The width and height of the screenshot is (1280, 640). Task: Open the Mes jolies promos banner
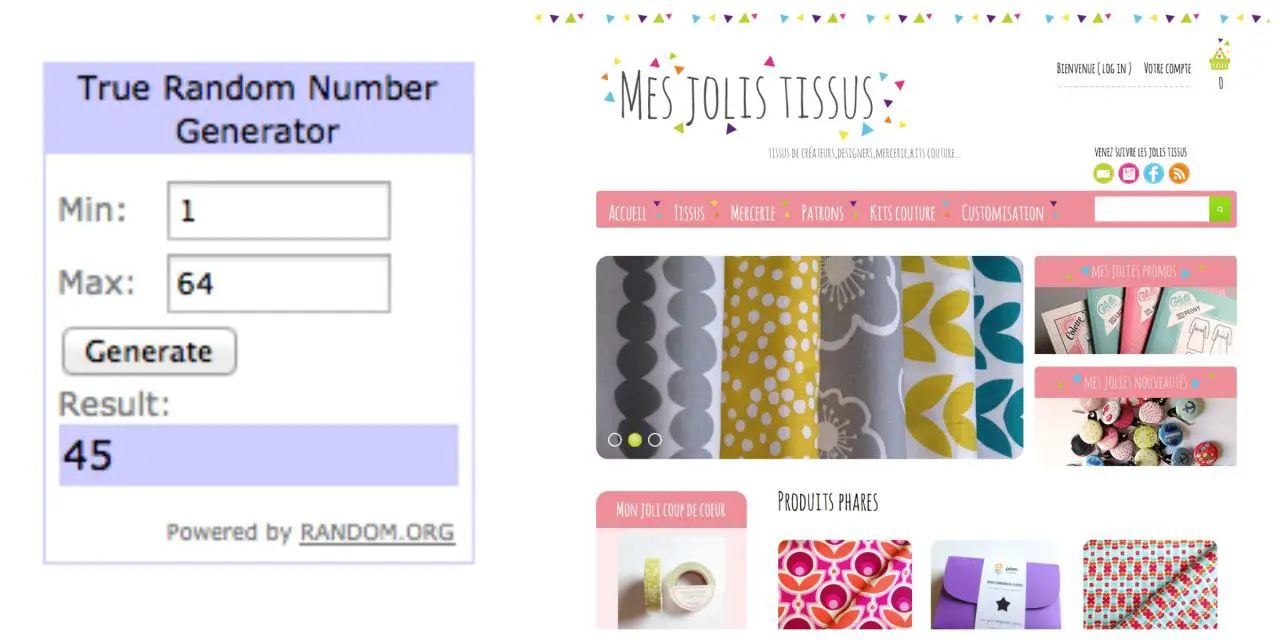(x=1135, y=305)
